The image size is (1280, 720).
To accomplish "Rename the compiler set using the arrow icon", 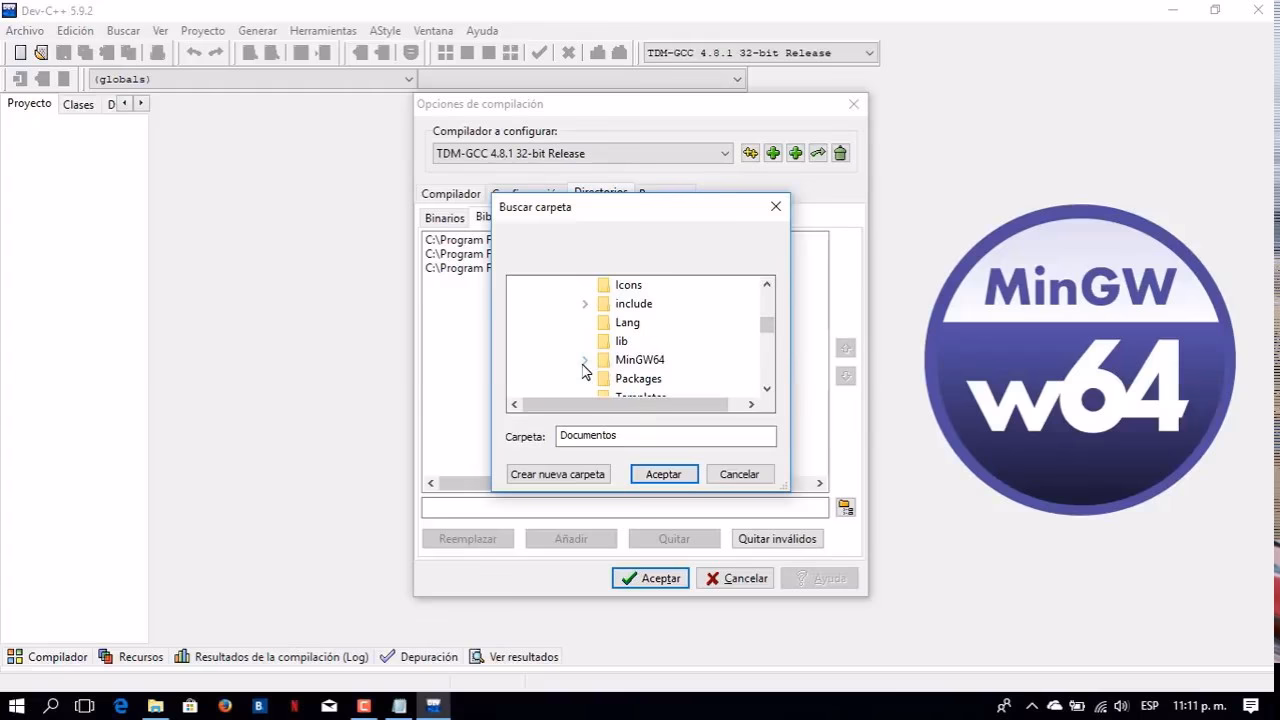I will pos(817,152).
